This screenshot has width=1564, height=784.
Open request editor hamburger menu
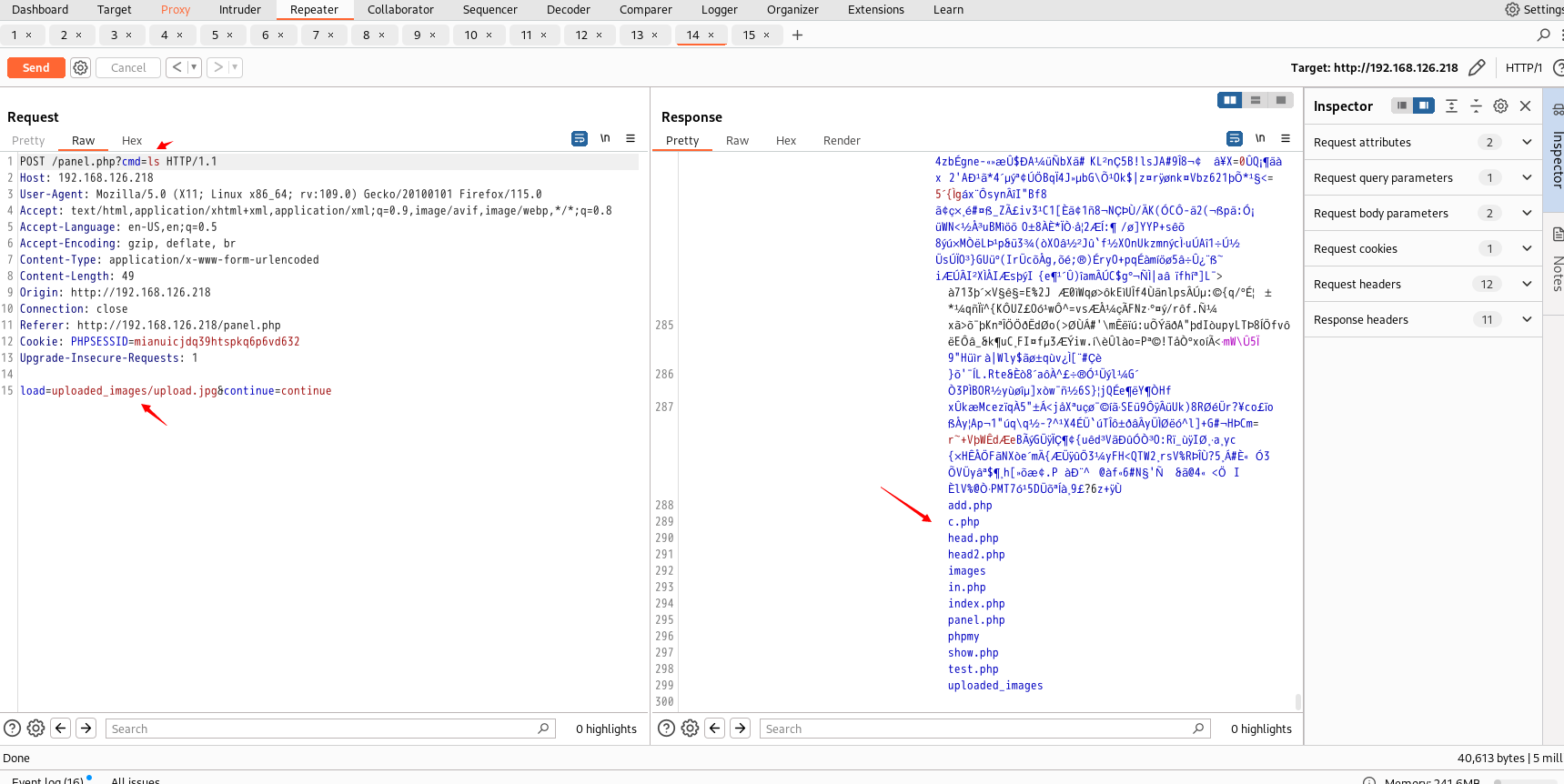(x=631, y=138)
